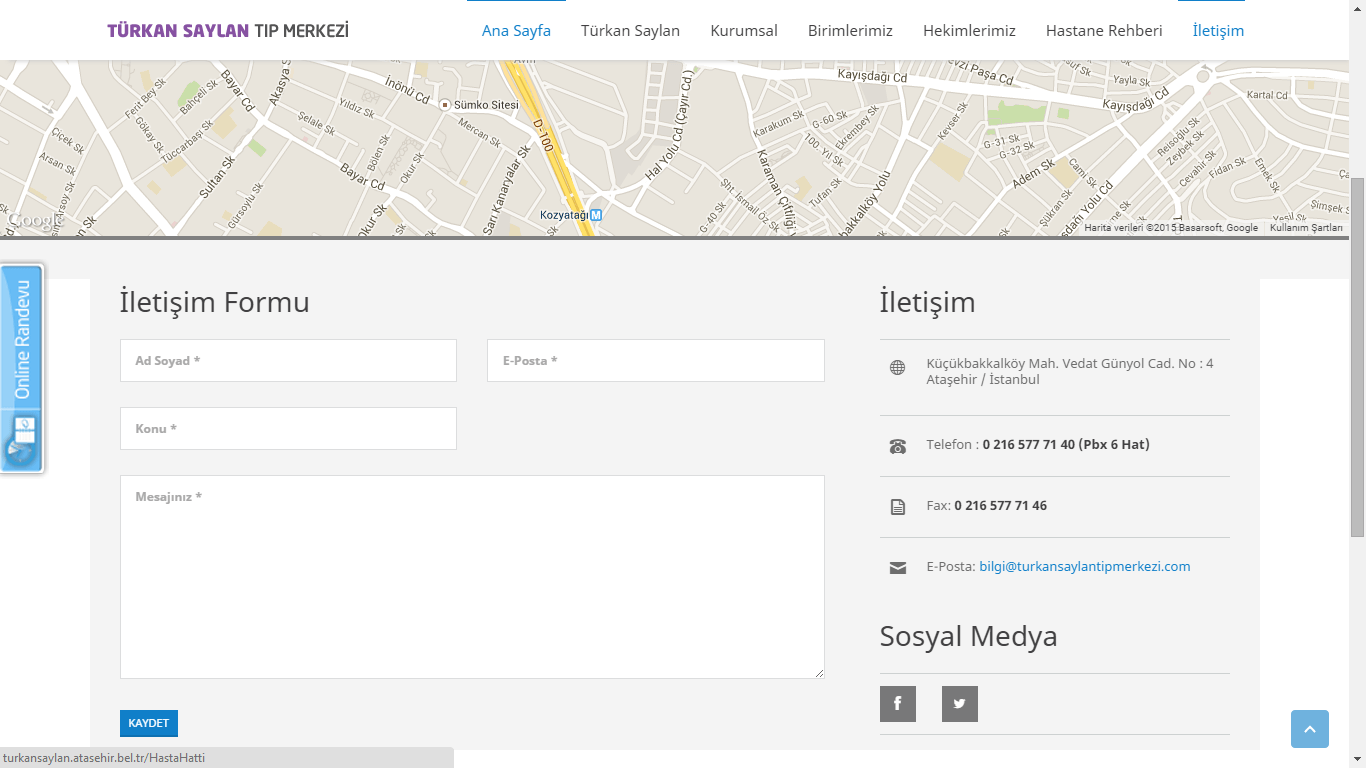Click the İletişim Formu heading

(214, 302)
